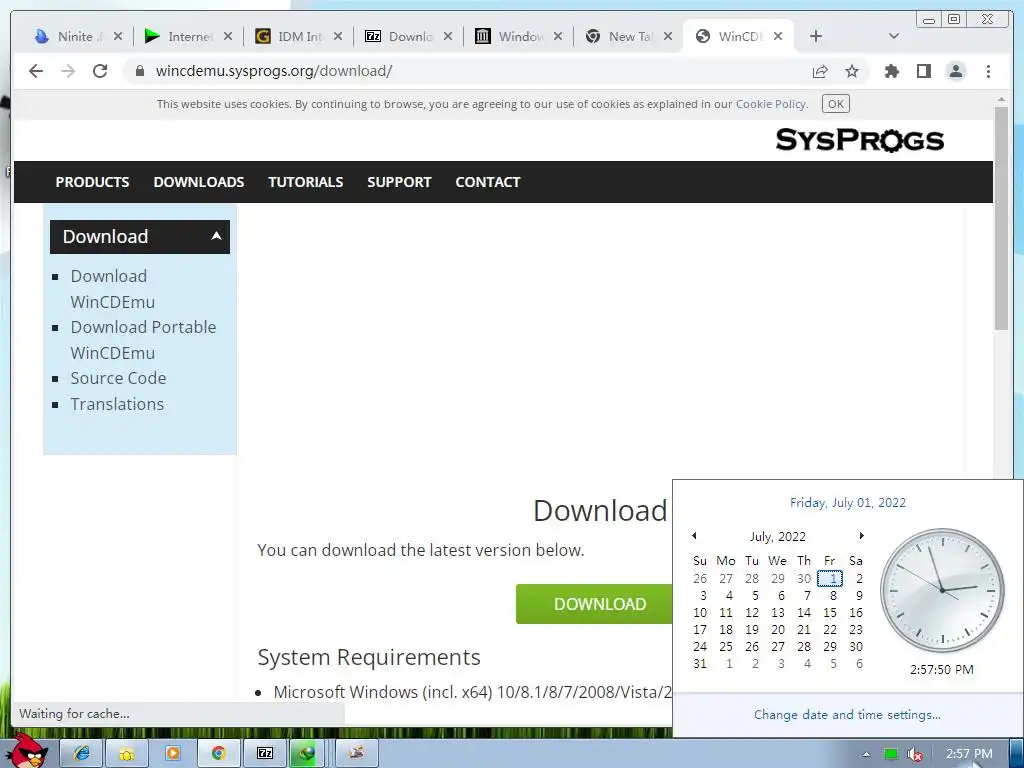This screenshot has height=768, width=1024.
Task: Share this page via the share icon
Action: point(820,71)
